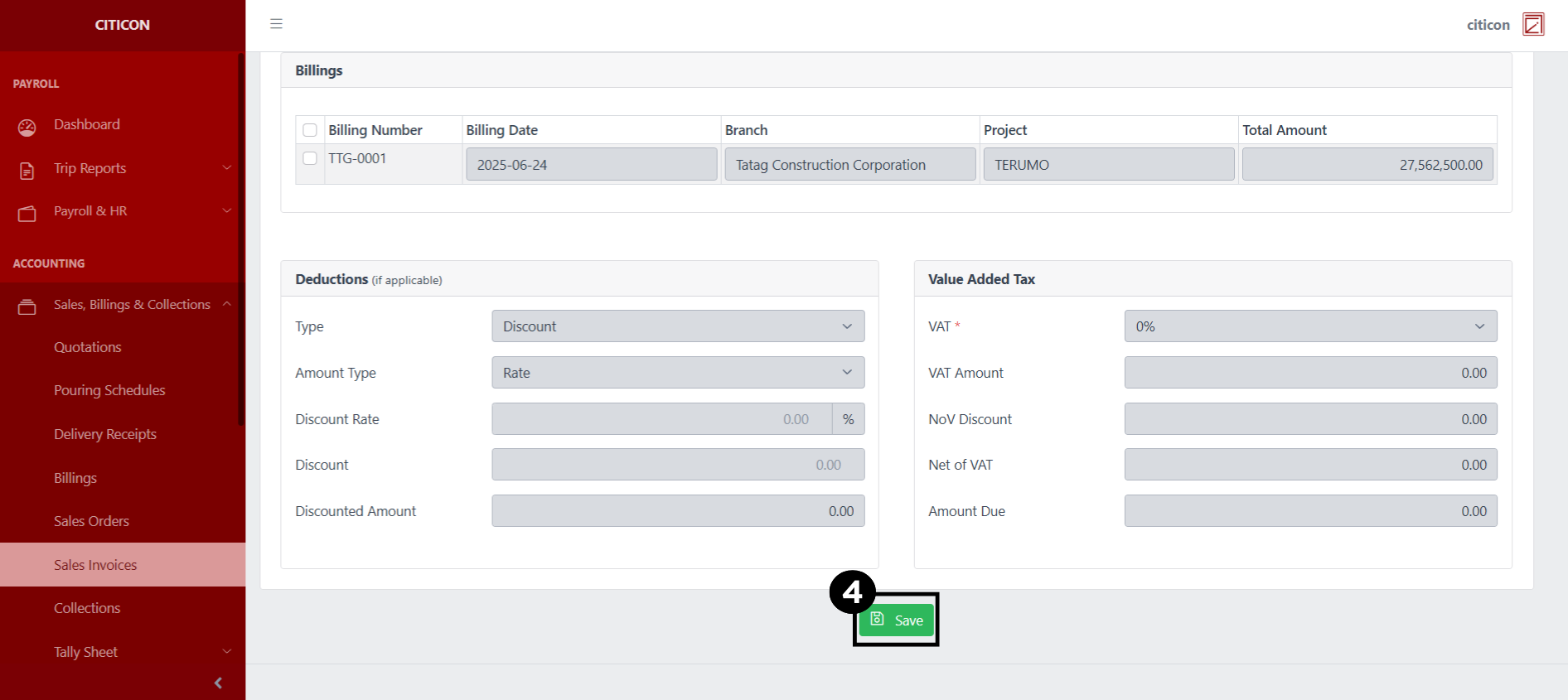
Task: Click the Net of VAT field
Action: click(x=1310, y=465)
